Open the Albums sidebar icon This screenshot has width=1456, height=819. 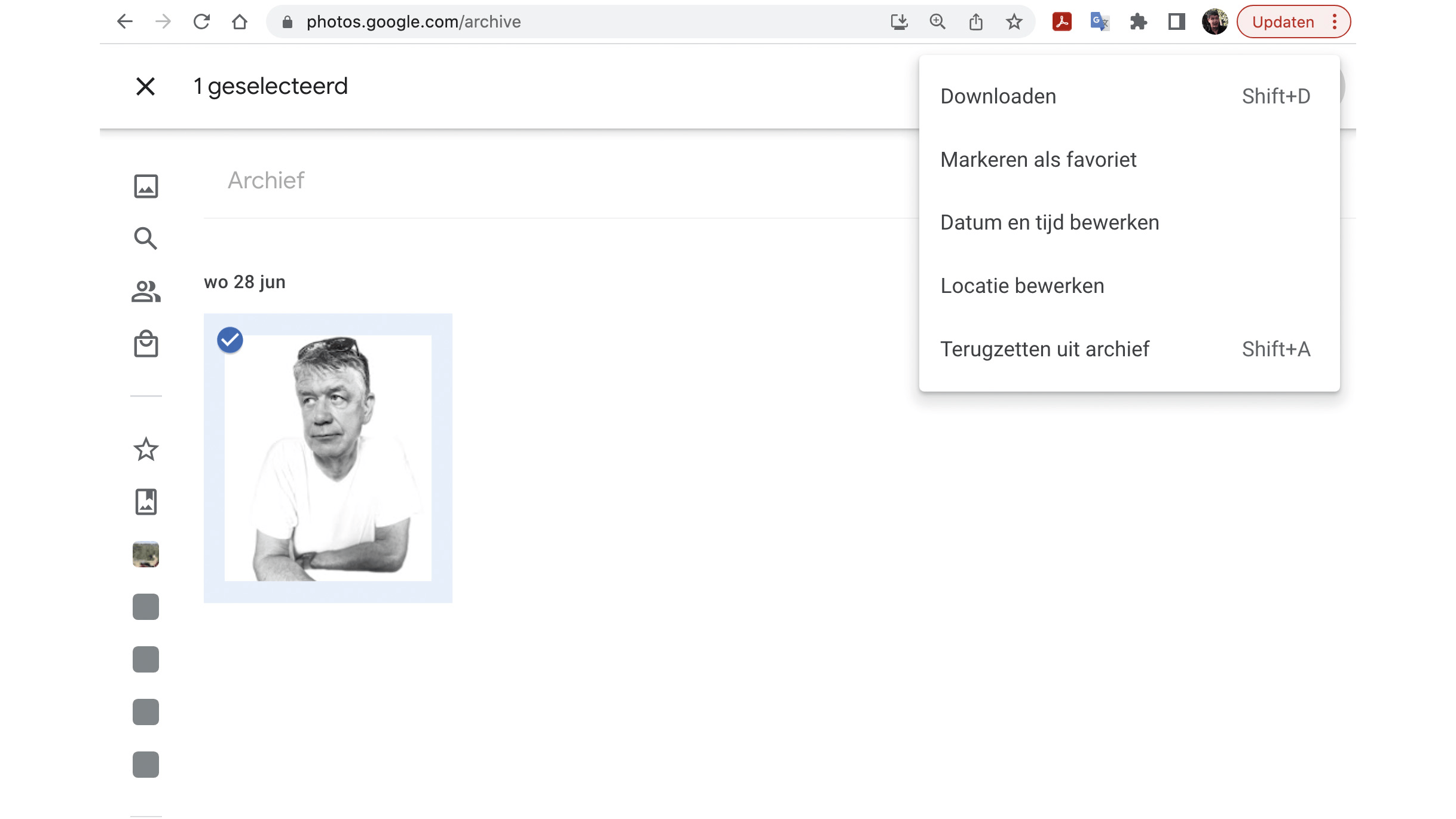[x=146, y=502]
